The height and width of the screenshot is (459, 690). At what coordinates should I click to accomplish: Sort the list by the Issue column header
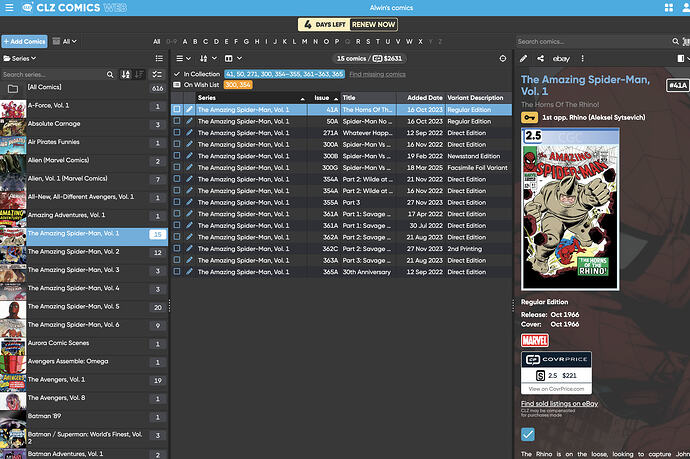(324, 98)
